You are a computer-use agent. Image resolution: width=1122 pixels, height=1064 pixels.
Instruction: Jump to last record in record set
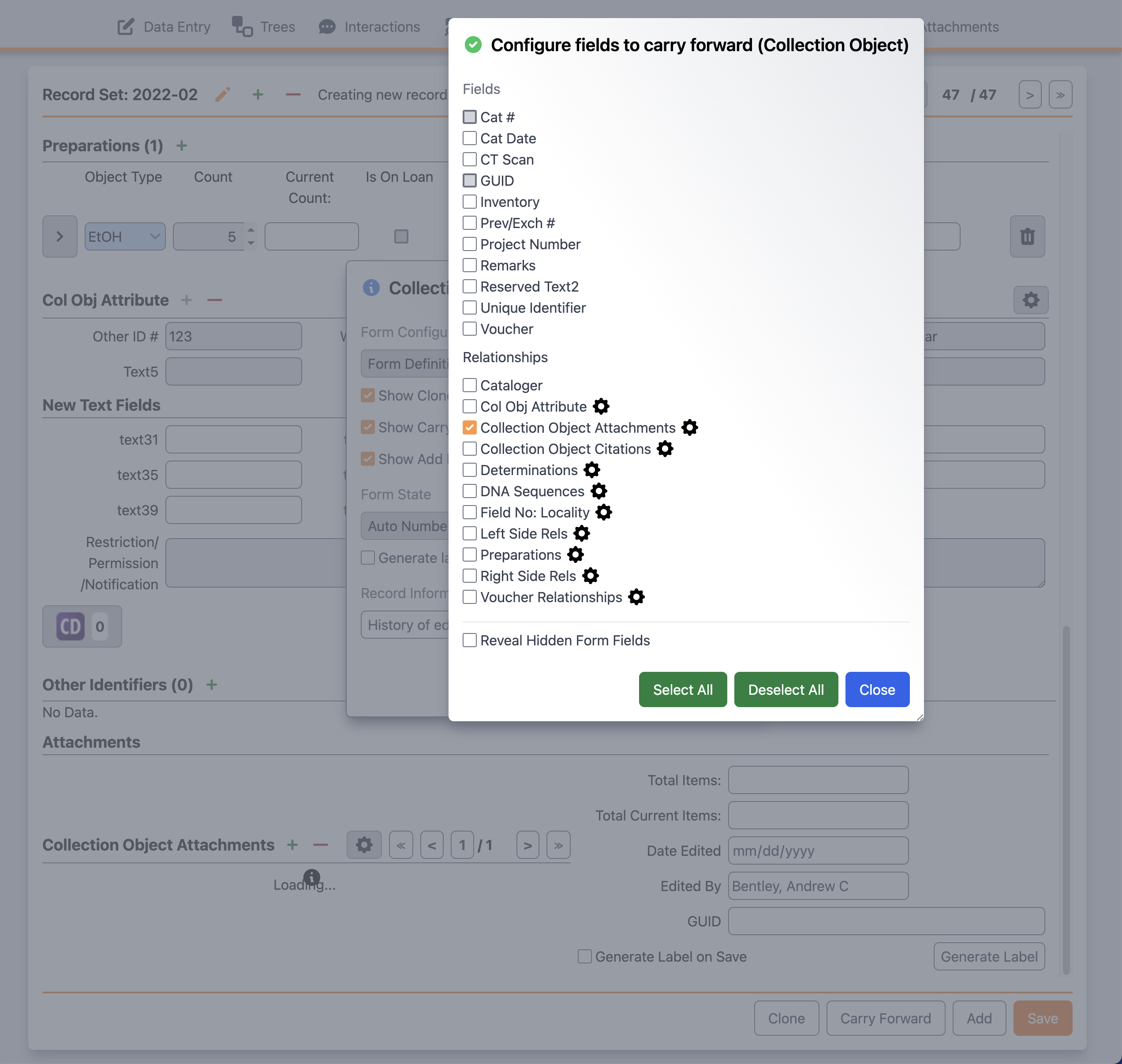tap(1060, 94)
